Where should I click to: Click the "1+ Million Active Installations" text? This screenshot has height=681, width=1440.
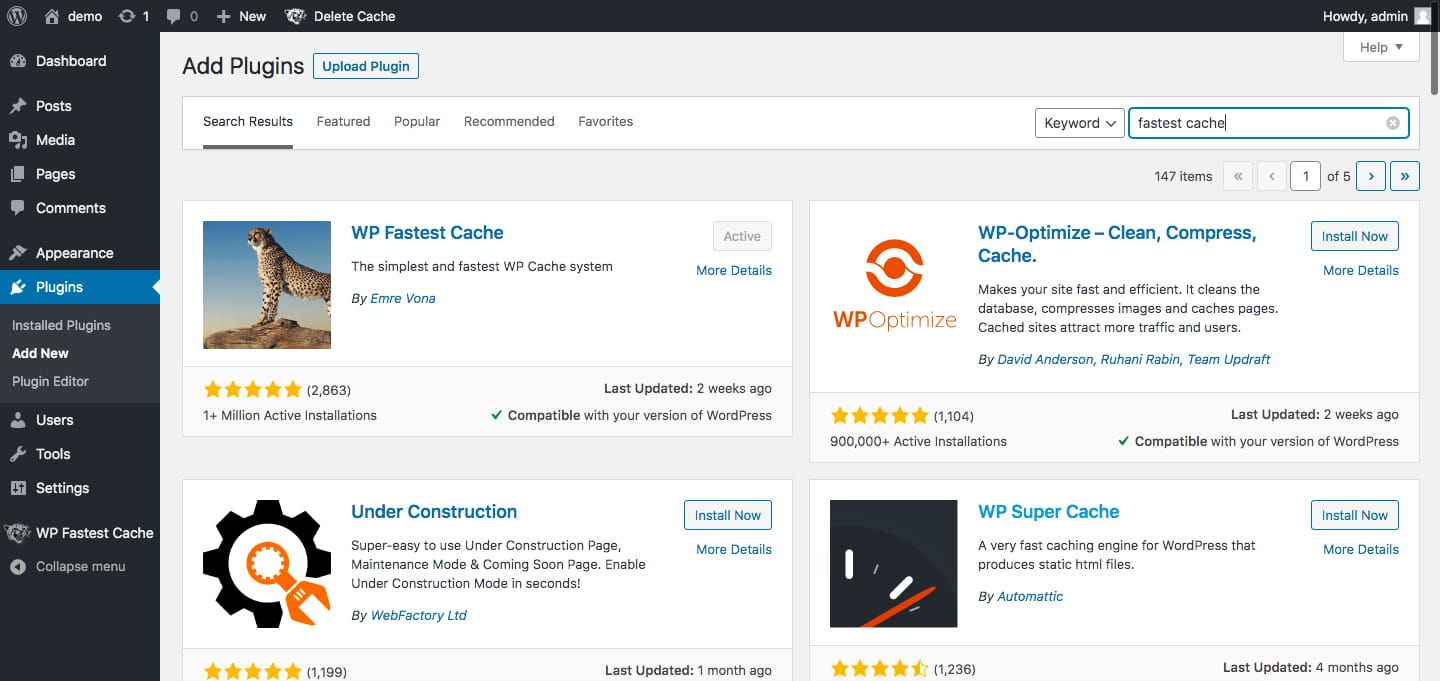click(x=290, y=415)
